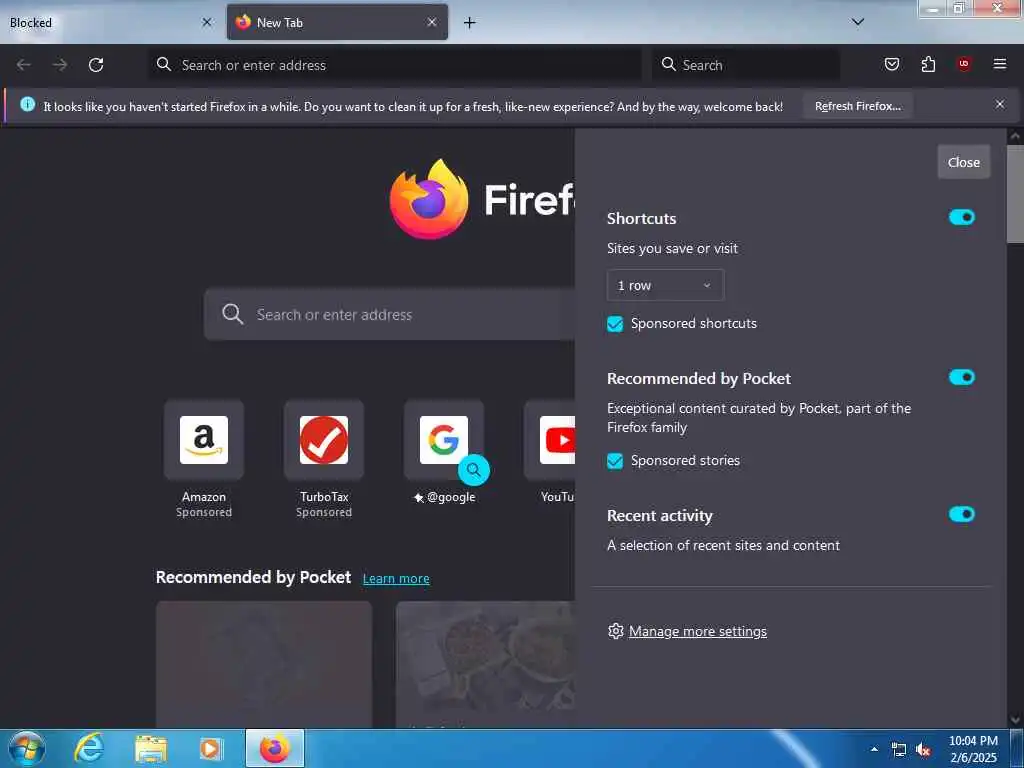Turn off the Shortcuts toggle
The width and height of the screenshot is (1024, 768).
[961, 217]
